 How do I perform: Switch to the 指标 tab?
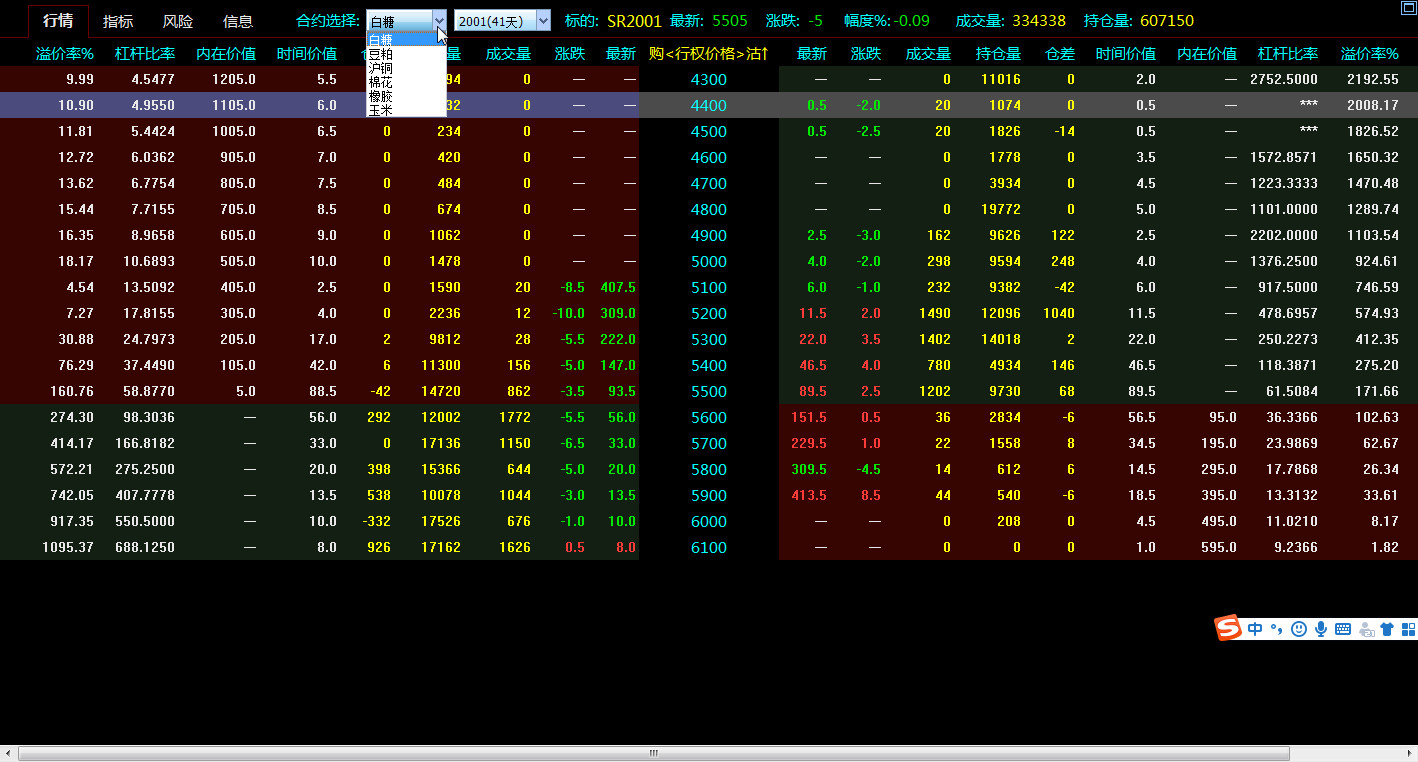pyautogui.click(x=118, y=21)
